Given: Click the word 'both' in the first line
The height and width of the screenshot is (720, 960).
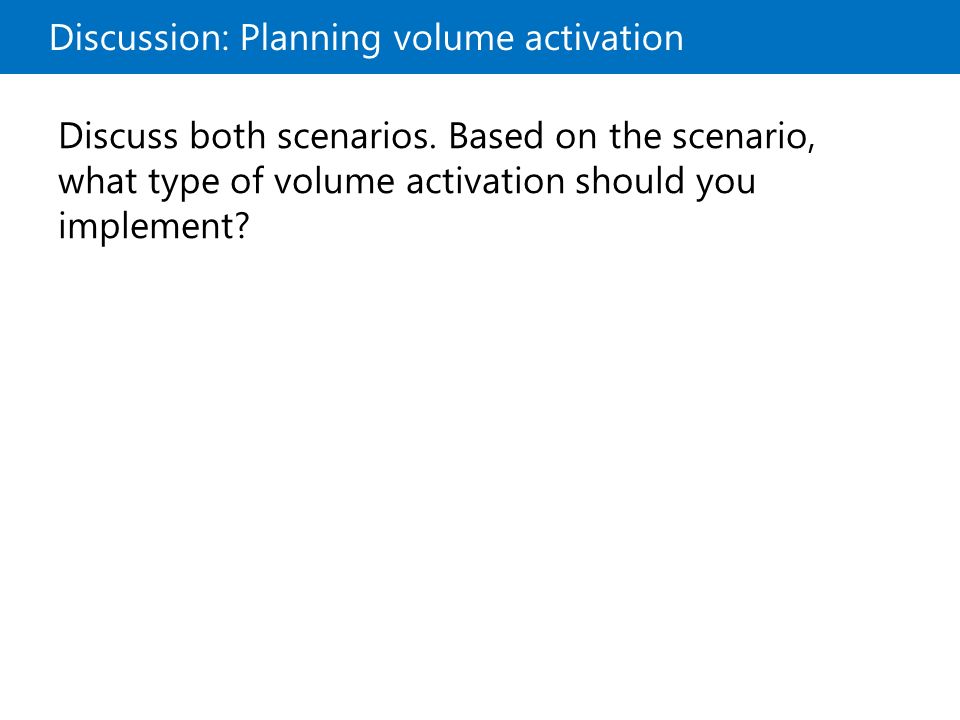Looking at the screenshot, I should click(227, 135).
